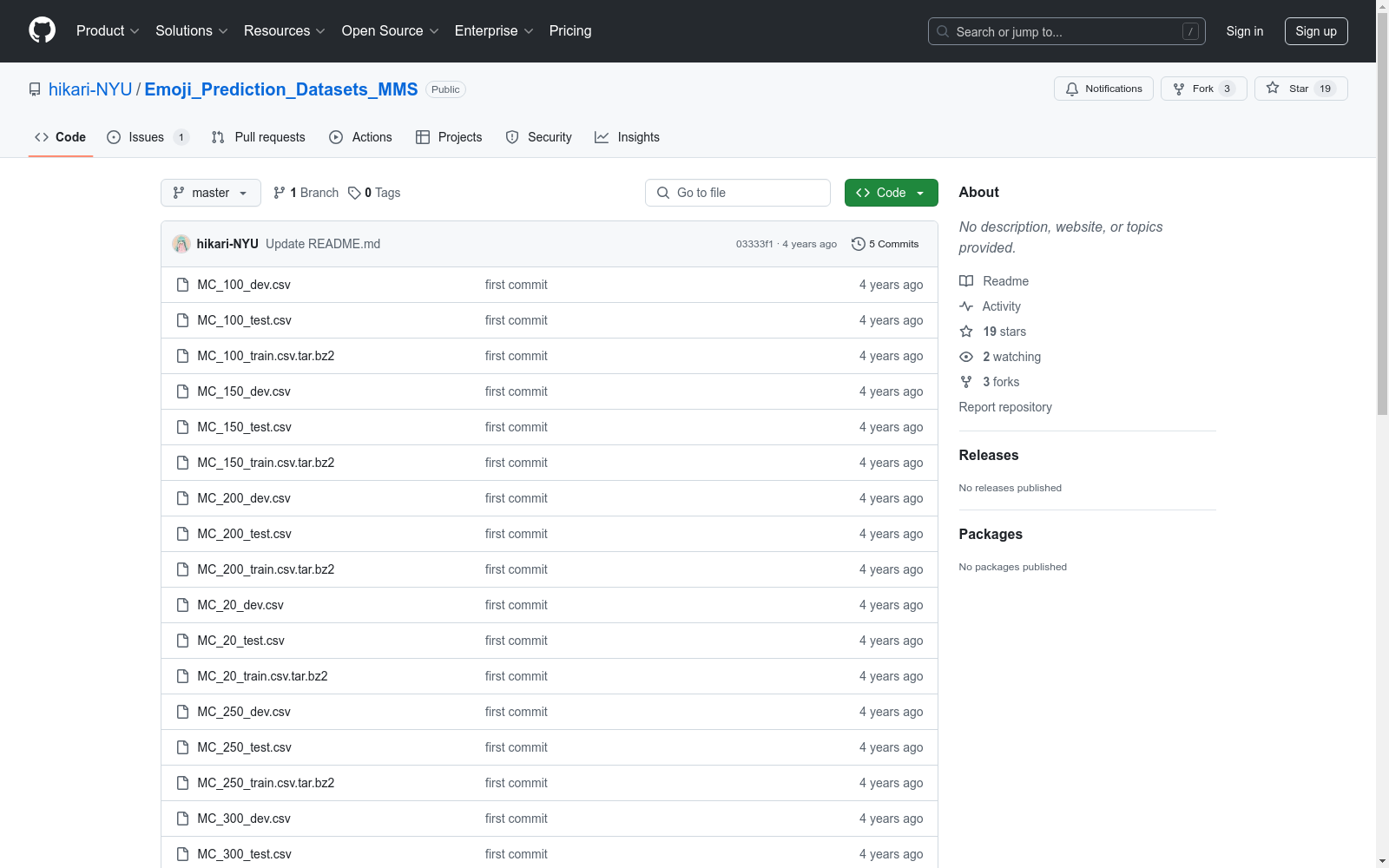The width and height of the screenshot is (1389, 868).
Task: Open file MC_150_dev.csv
Action: (x=244, y=391)
